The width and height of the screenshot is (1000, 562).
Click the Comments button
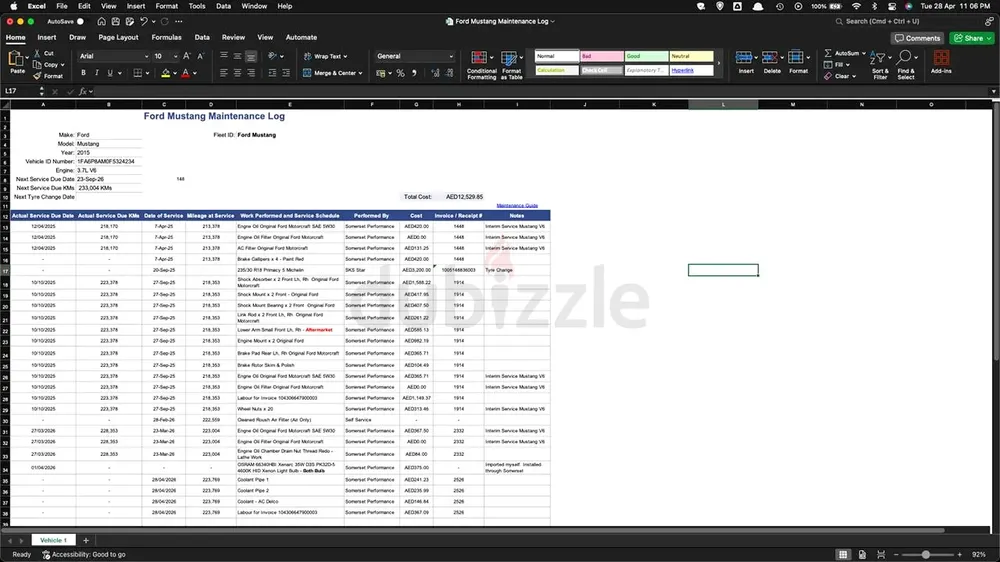(917, 38)
